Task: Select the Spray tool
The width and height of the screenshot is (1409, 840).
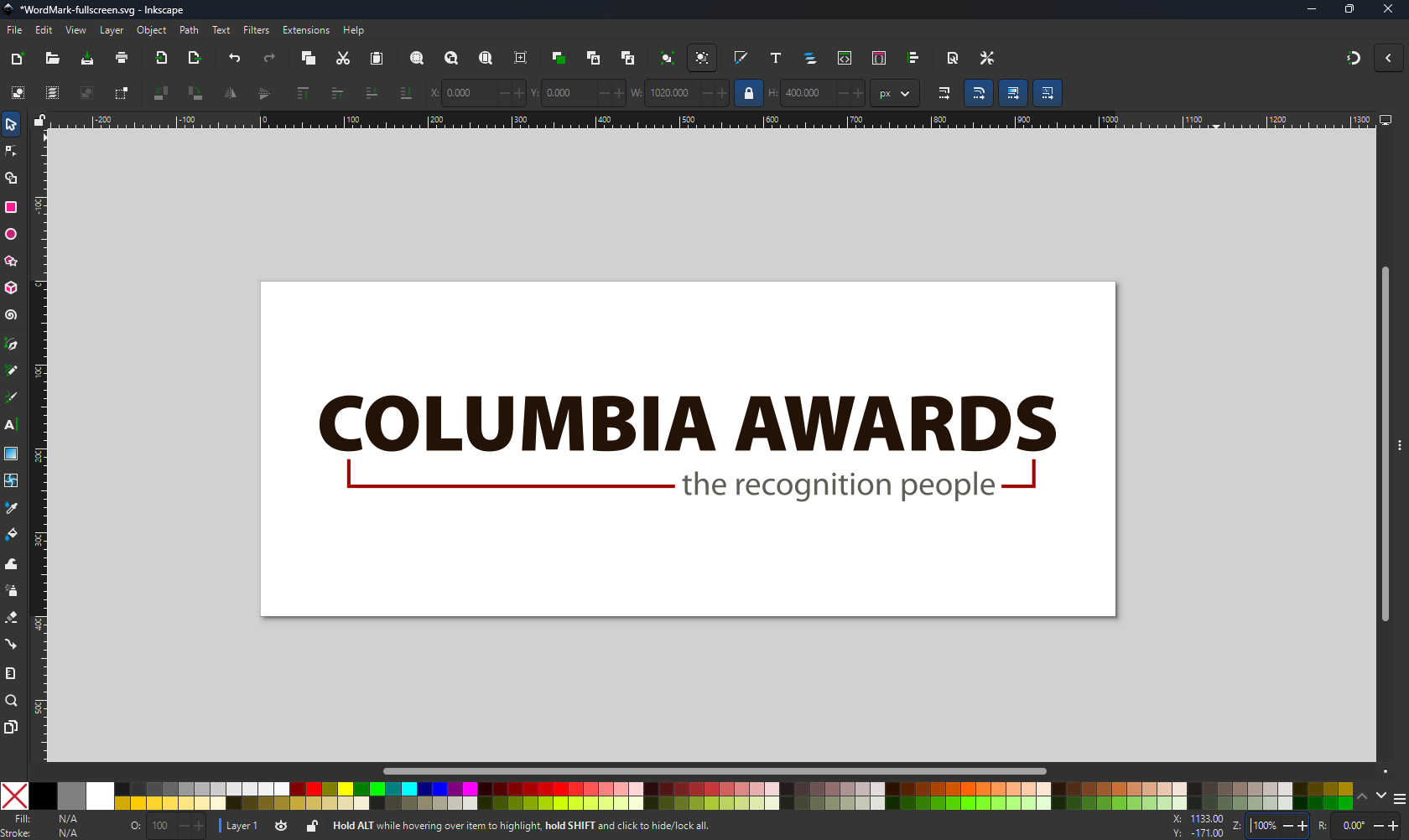Action: [11, 590]
